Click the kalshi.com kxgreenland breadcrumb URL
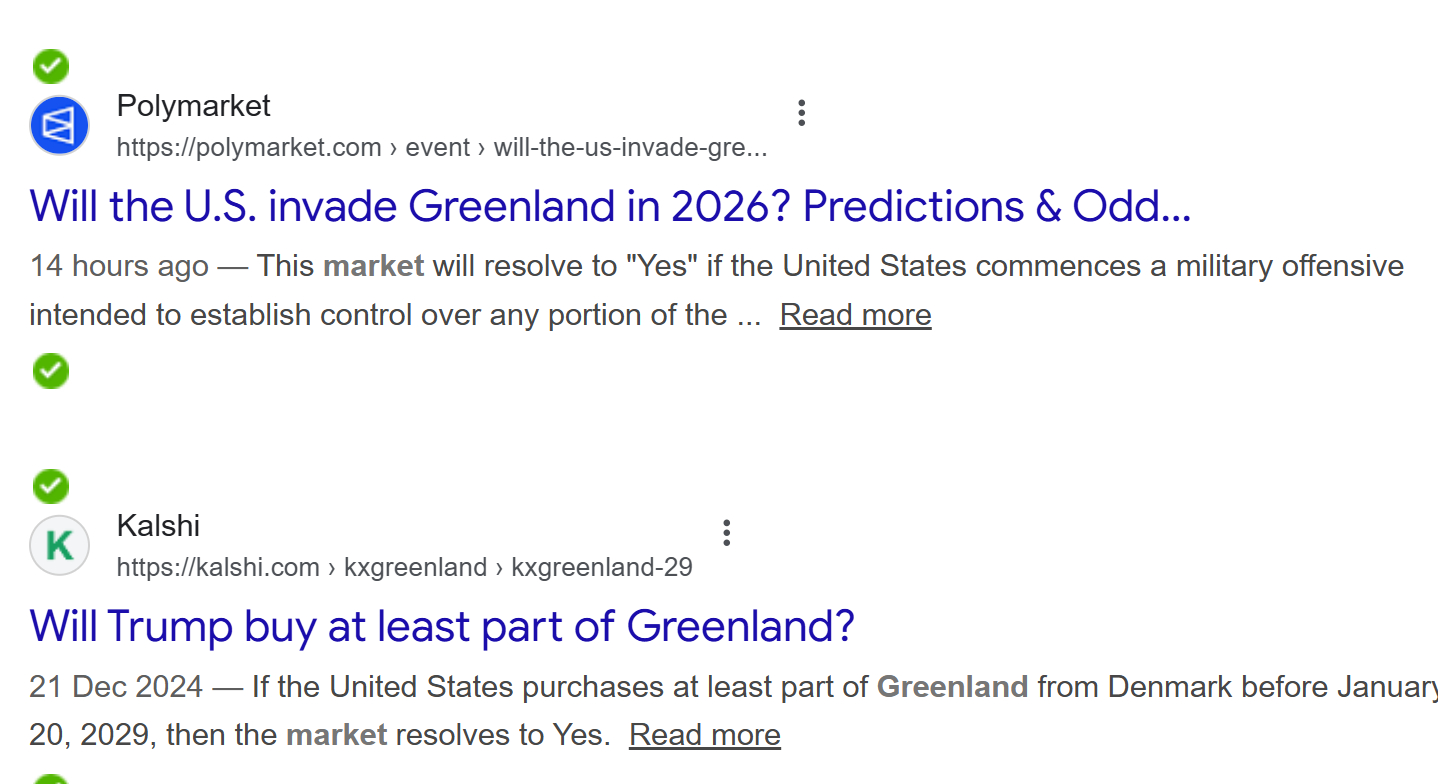This screenshot has width=1438, height=784. tap(404, 568)
